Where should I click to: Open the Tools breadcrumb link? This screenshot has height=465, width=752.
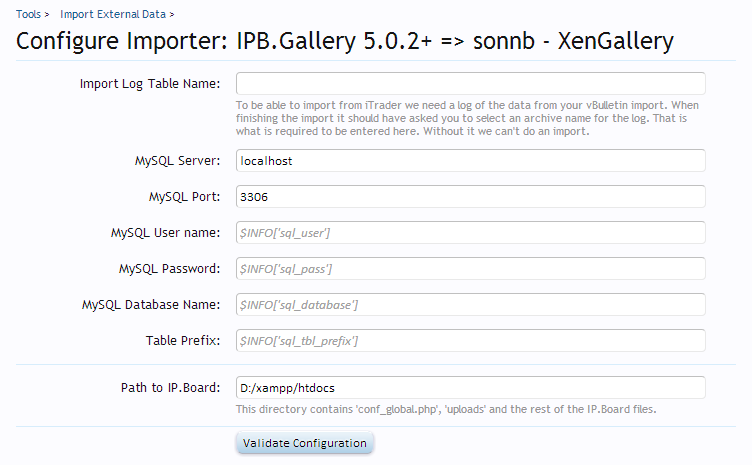(28, 15)
